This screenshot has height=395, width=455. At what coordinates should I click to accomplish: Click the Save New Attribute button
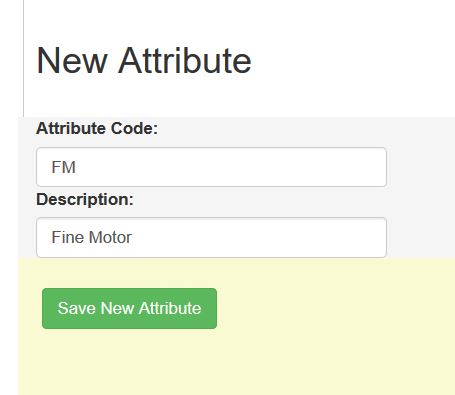129,308
